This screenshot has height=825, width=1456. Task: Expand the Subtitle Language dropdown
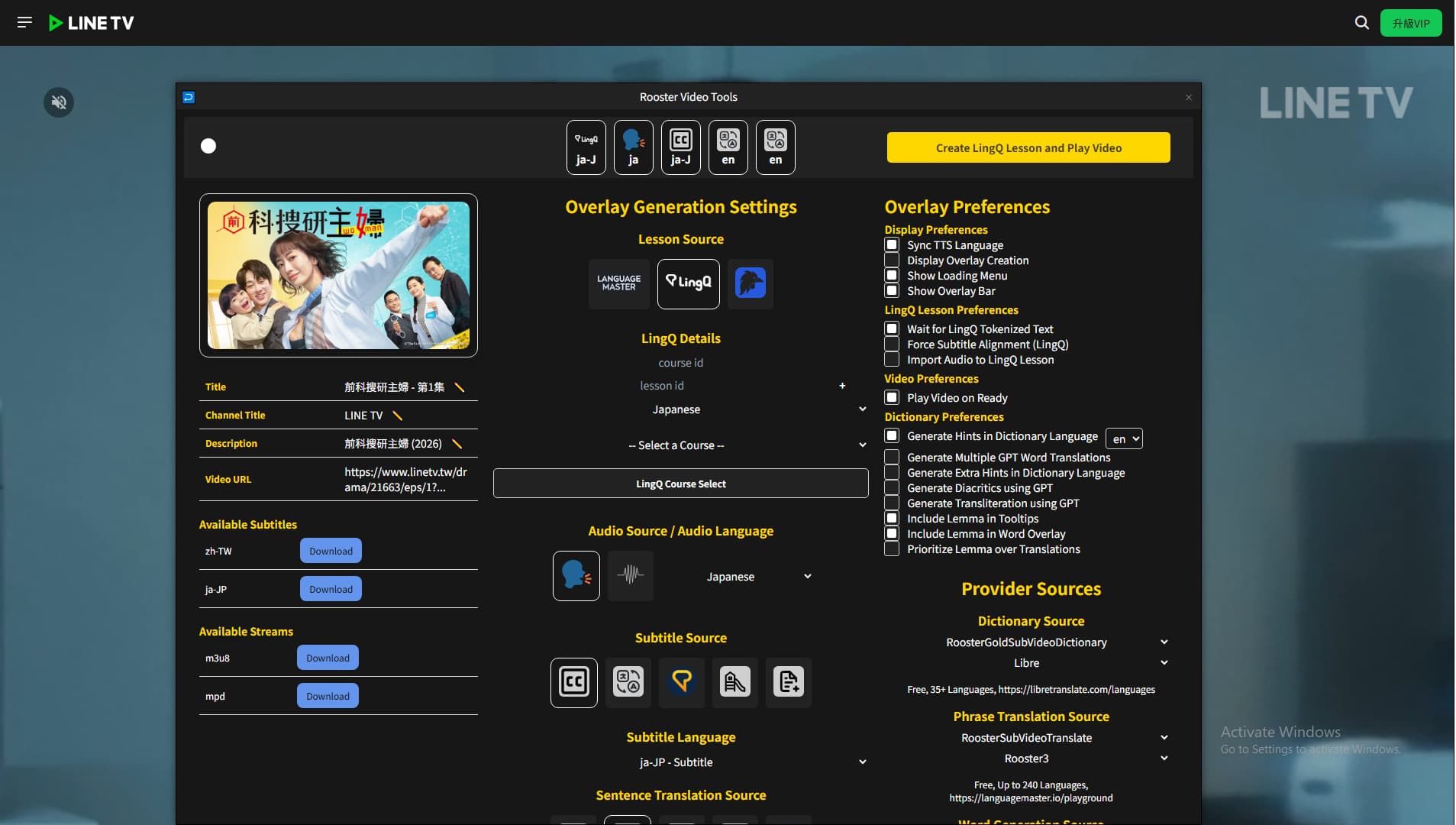[747, 762]
